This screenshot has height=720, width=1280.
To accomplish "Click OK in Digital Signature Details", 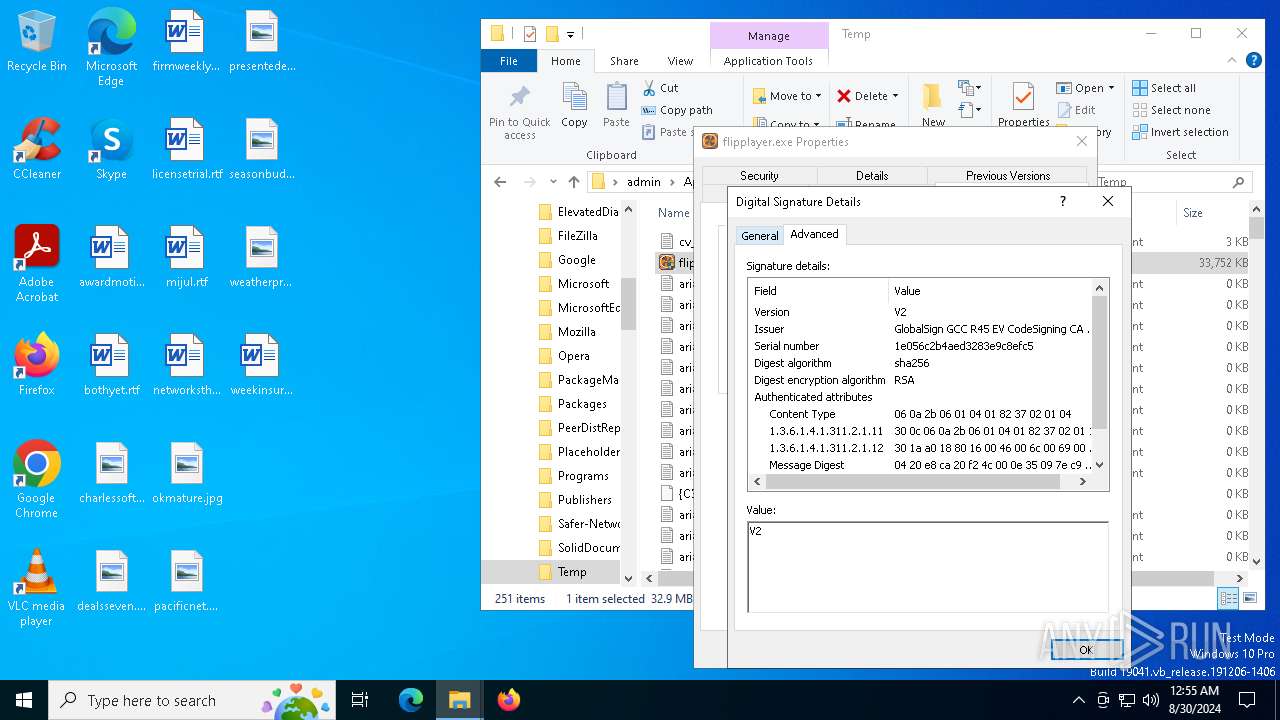I will pyautogui.click(x=1085, y=650).
